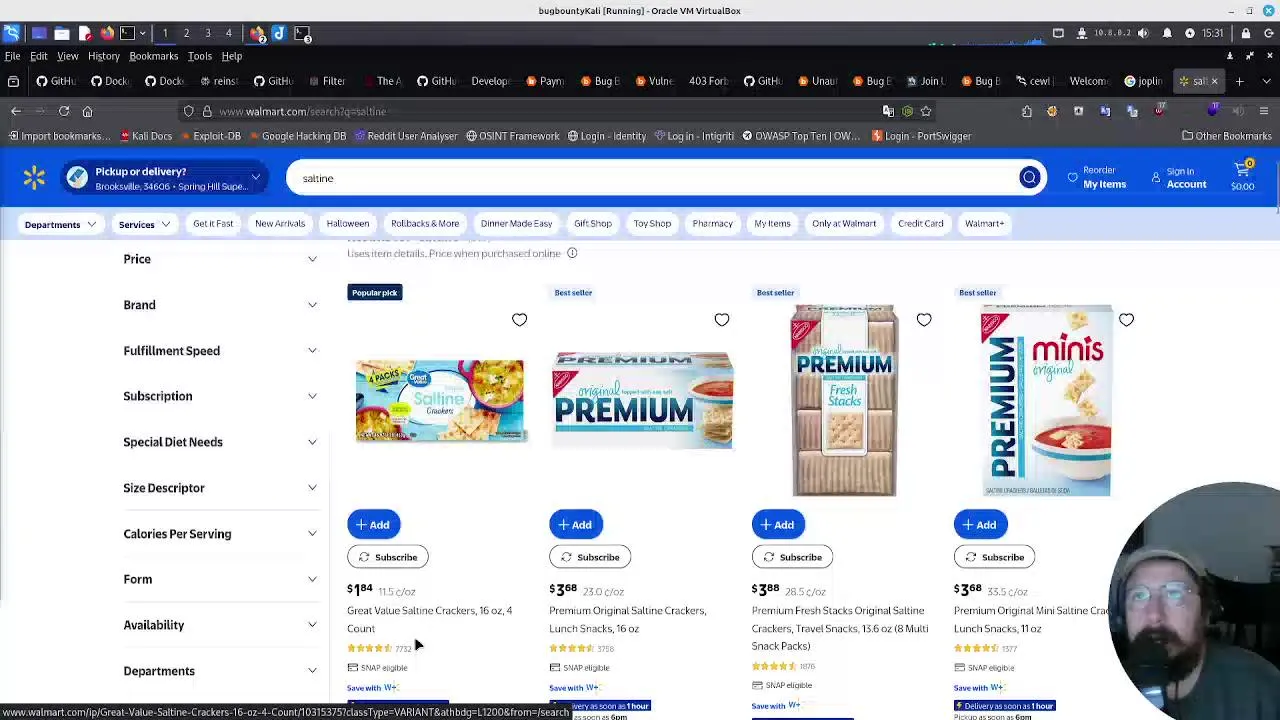1280x720 pixels.
Task: Open the Bookmarks menu
Action: coord(153,56)
